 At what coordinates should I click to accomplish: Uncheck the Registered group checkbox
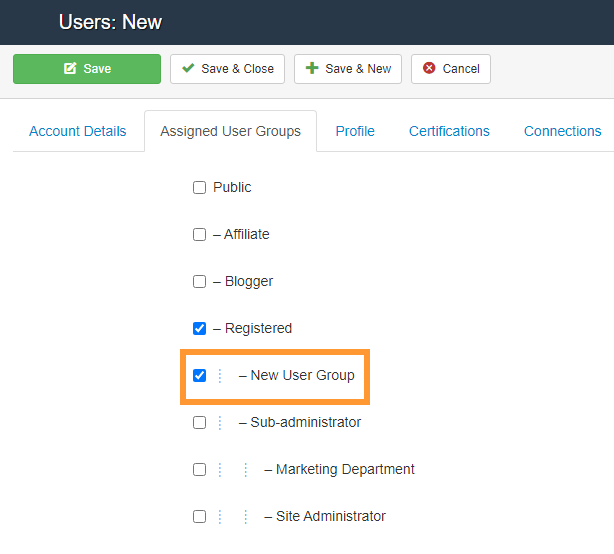click(x=199, y=329)
